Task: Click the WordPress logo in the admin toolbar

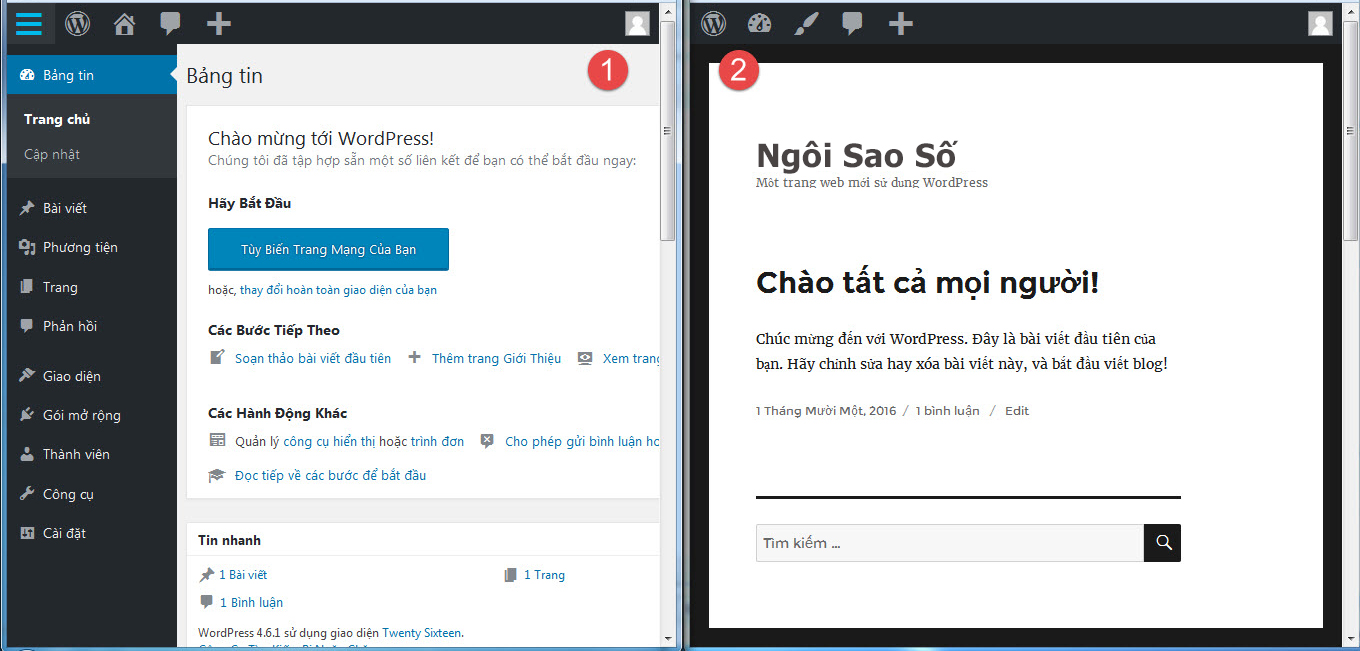Action: (x=77, y=23)
